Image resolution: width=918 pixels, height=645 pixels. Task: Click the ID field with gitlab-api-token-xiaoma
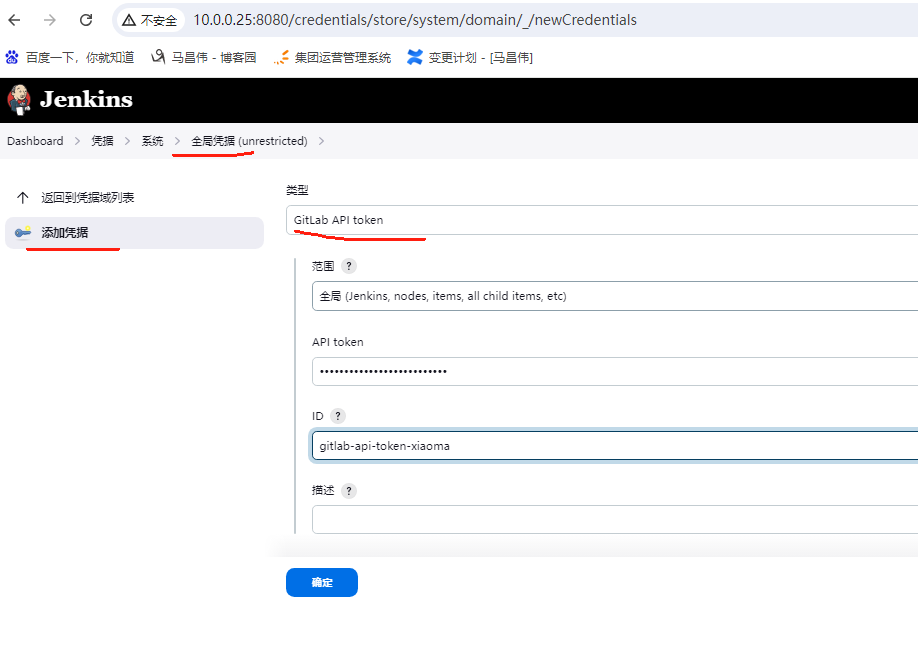click(x=615, y=446)
